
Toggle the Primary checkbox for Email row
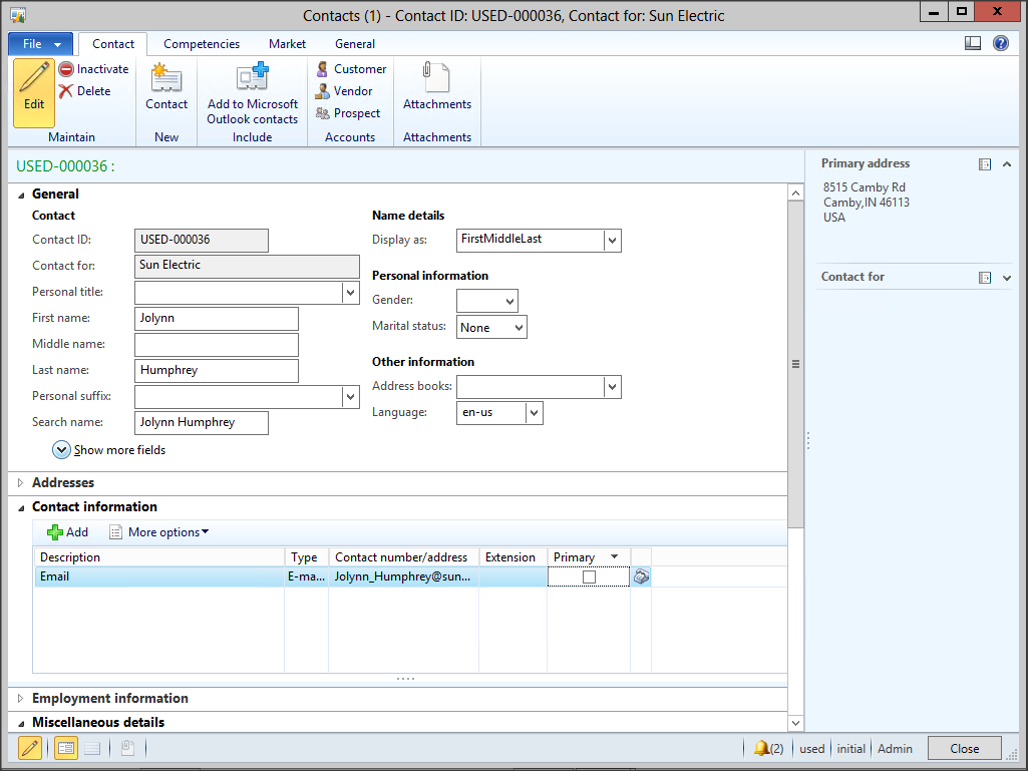coord(589,577)
